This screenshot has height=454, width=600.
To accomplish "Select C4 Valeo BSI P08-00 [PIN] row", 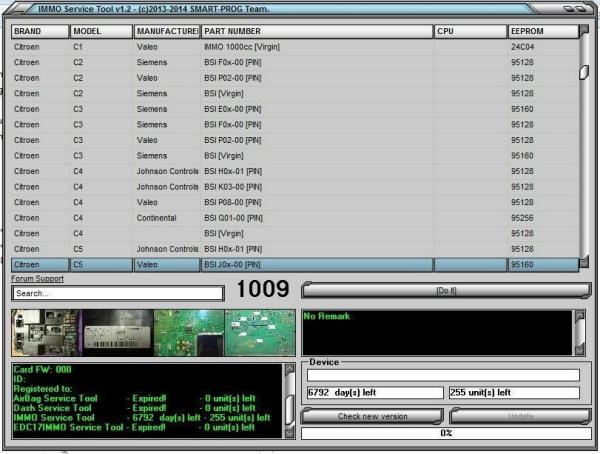I will pyautogui.click(x=295, y=202).
